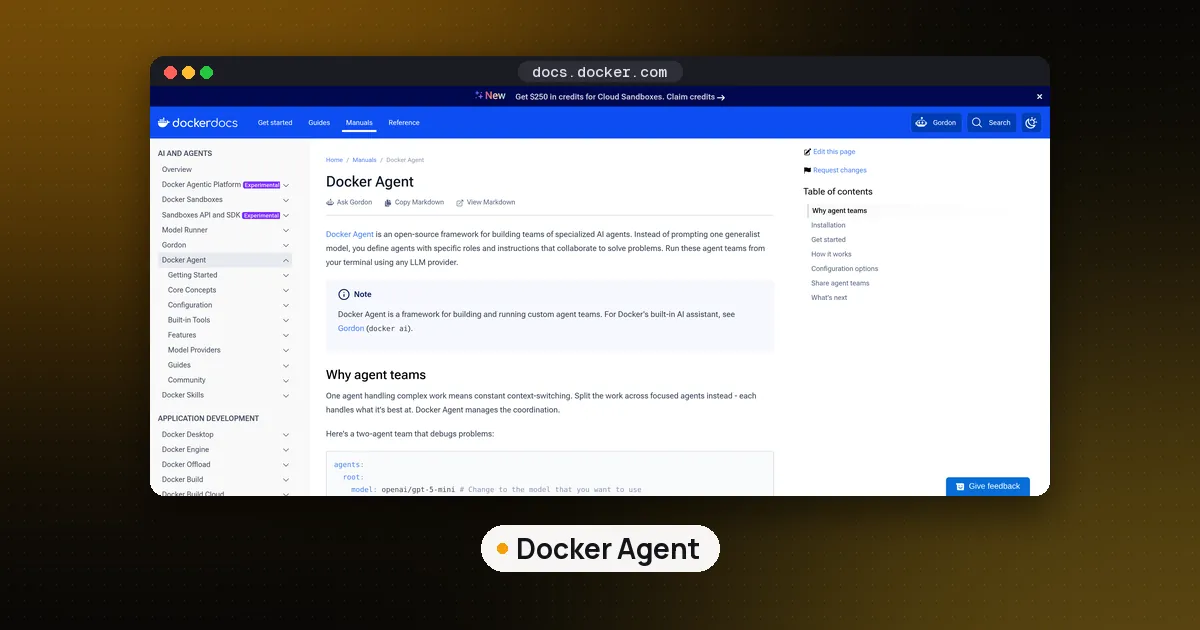Click the APPLICATION DEVELOPMENT sidebar heading
Screen dimensions: 1200x630
(x=208, y=419)
